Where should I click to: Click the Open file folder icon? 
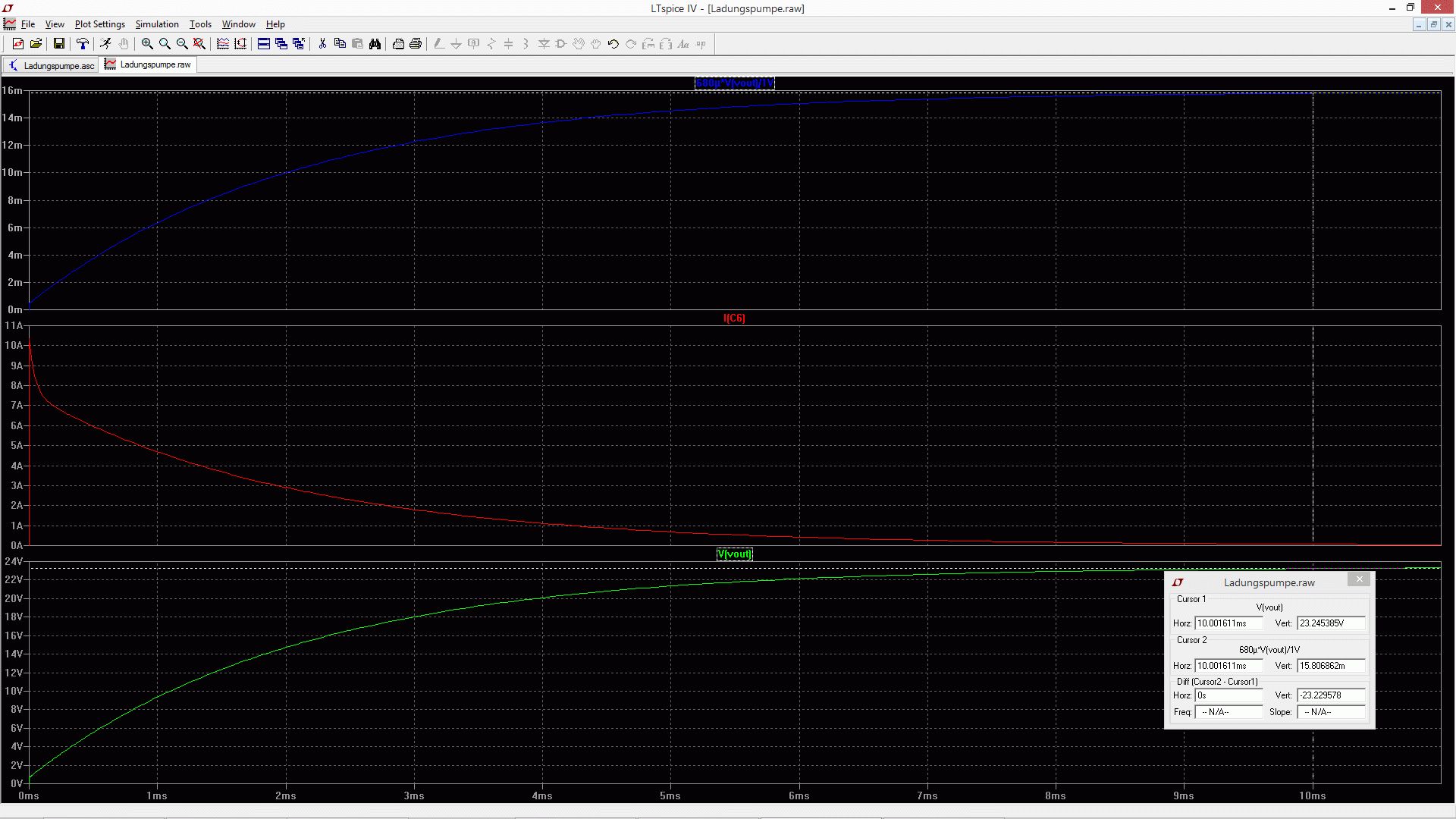(36, 44)
